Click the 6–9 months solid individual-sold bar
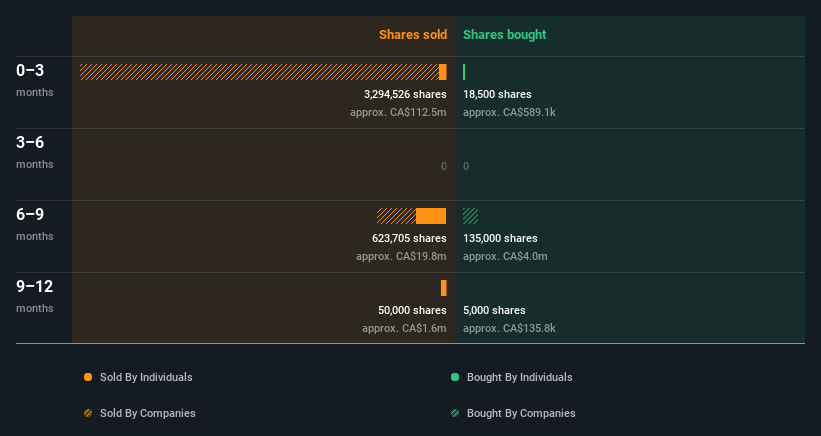Viewport: 821px width, 436px height. tap(431, 216)
